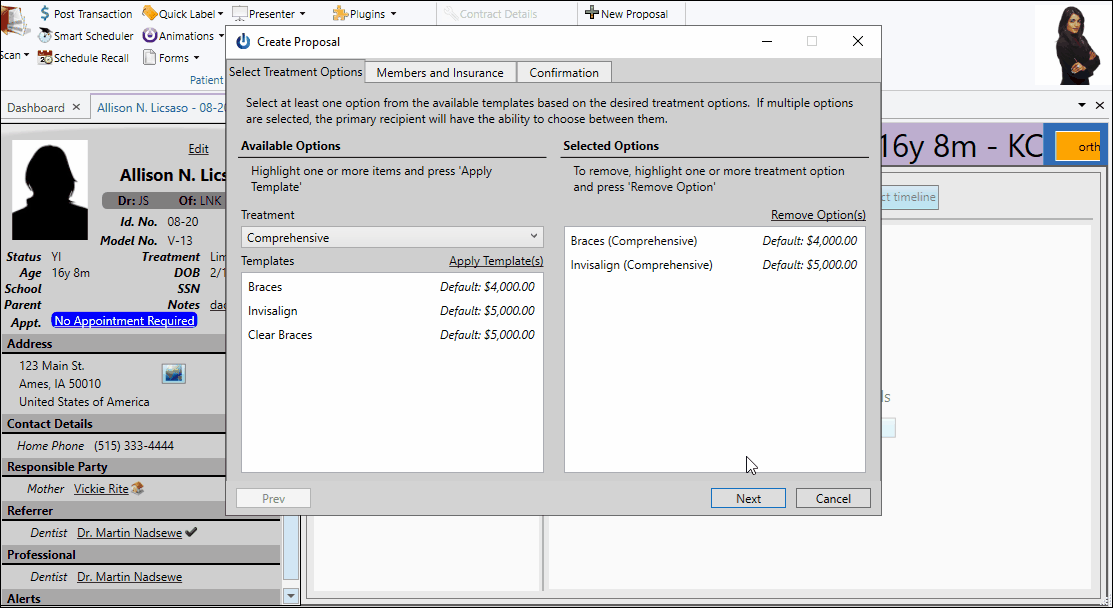Expand the Forms dropdown menu
The height and width of the screenshot is (608, 1113).
click(196, 58)
